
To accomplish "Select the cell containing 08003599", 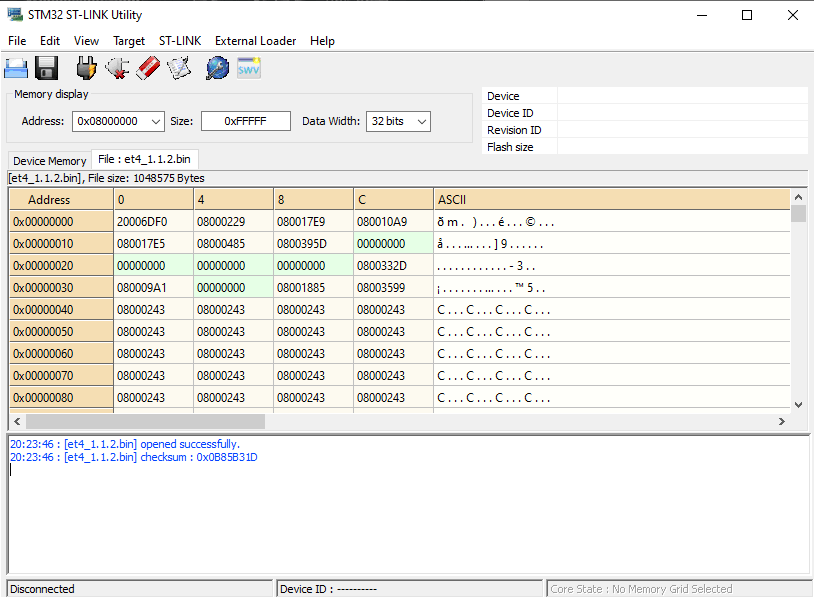I will coord(393,288).
